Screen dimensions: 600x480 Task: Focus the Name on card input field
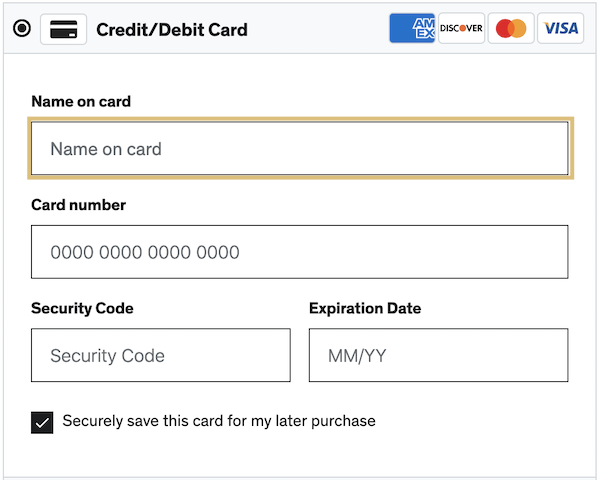coord(300,149)
